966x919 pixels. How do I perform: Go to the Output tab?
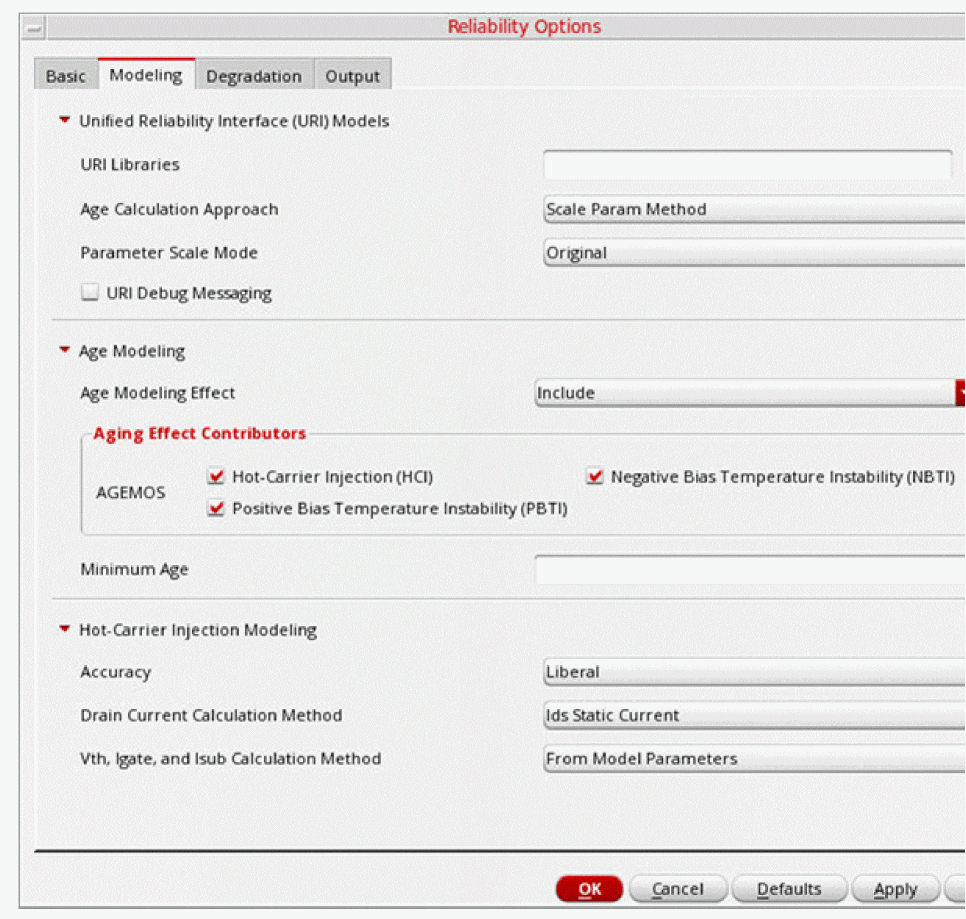point(352,76)
